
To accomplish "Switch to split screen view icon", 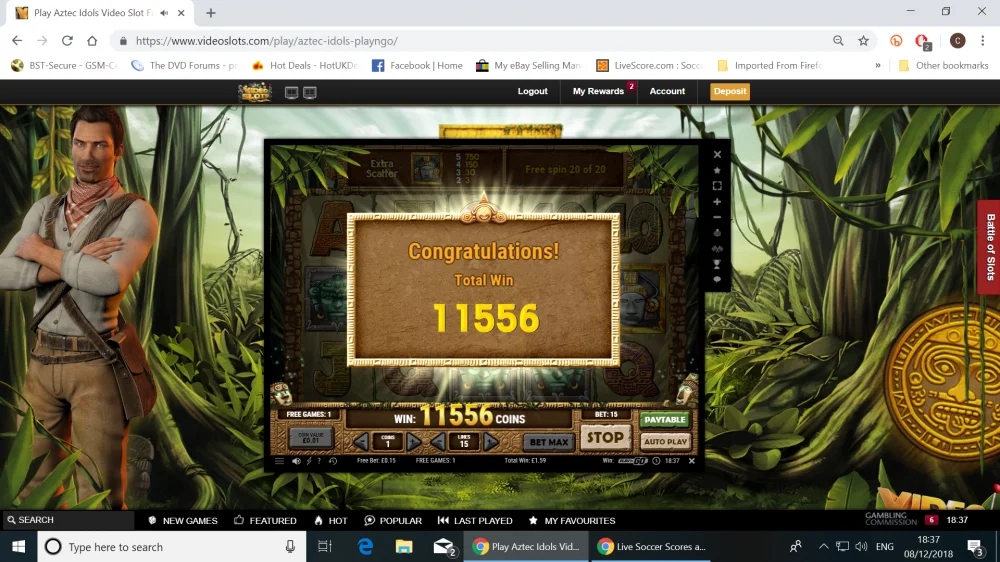I will (x=310, y=92).
